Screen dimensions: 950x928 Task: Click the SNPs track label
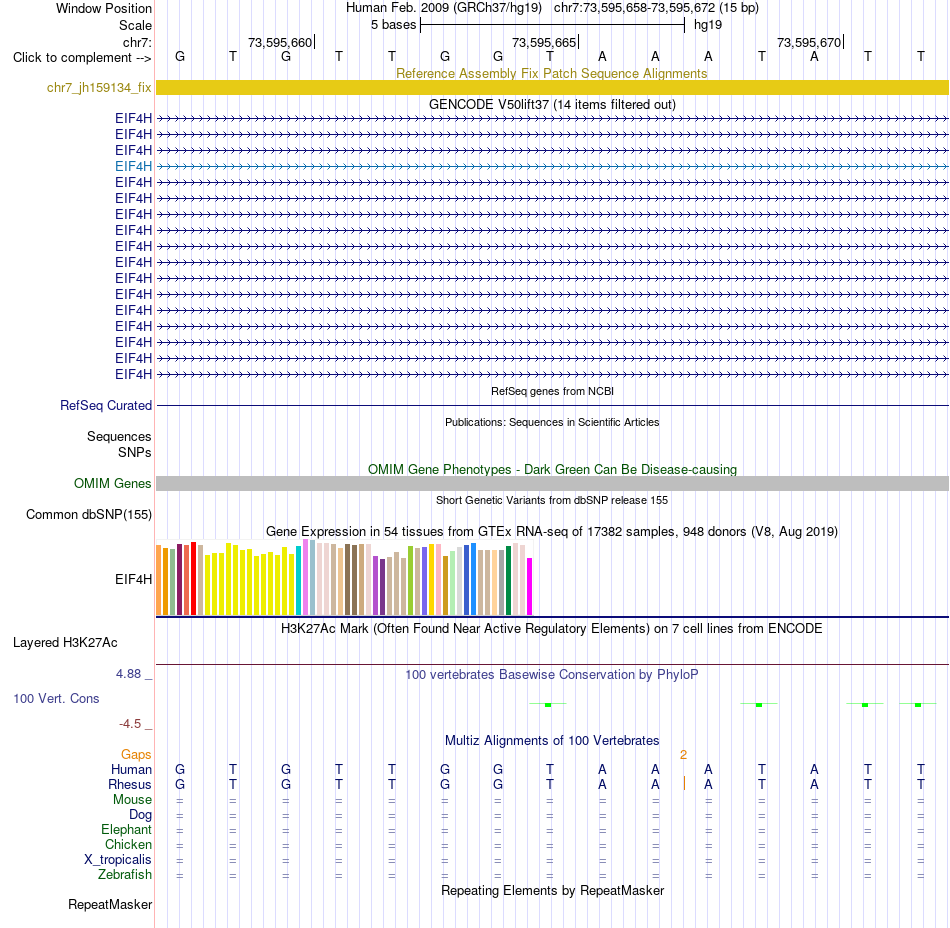pyautogui.click(x=135, y=452)
